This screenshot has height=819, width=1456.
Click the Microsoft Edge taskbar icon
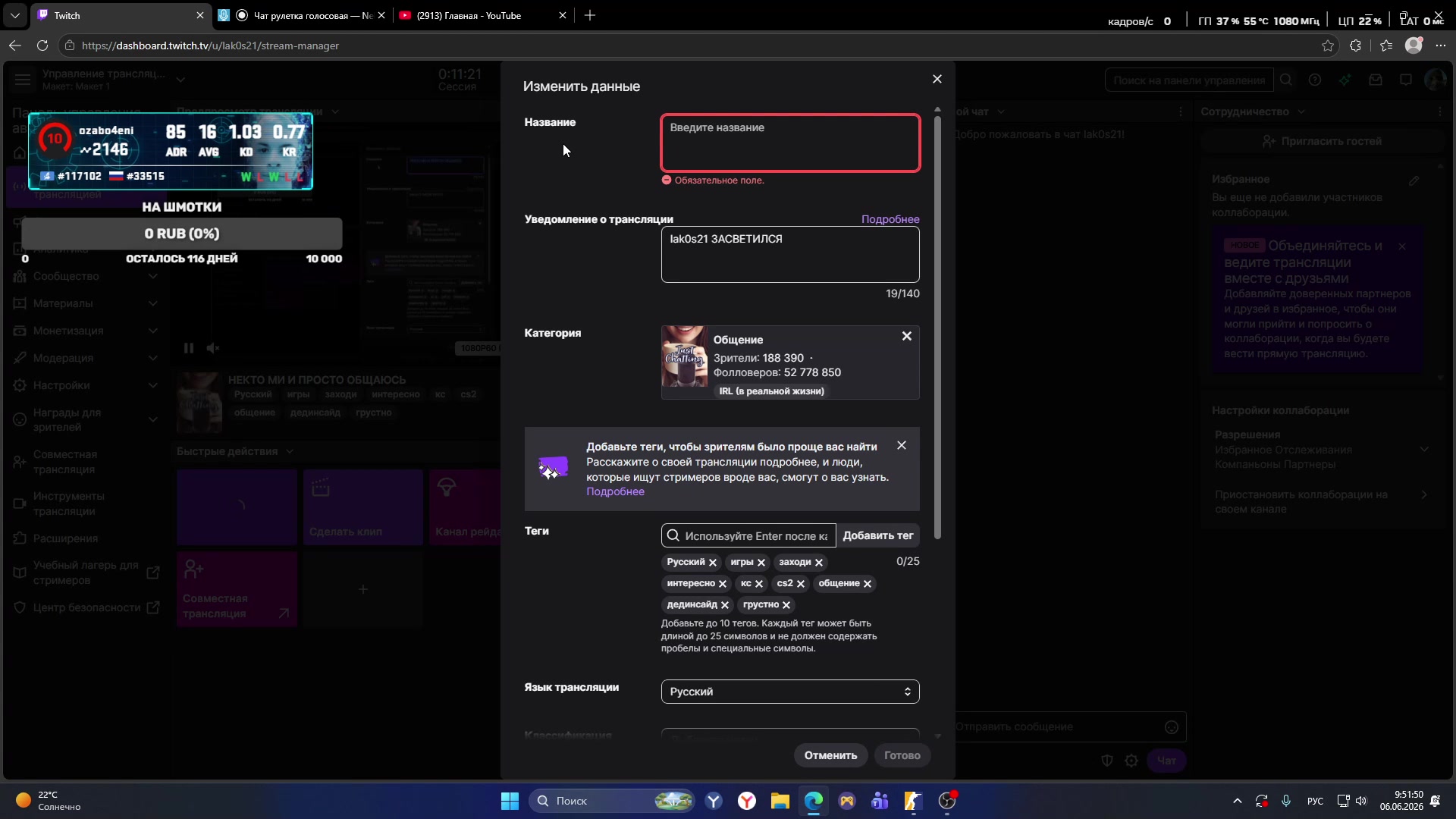(x=814, y=801)
